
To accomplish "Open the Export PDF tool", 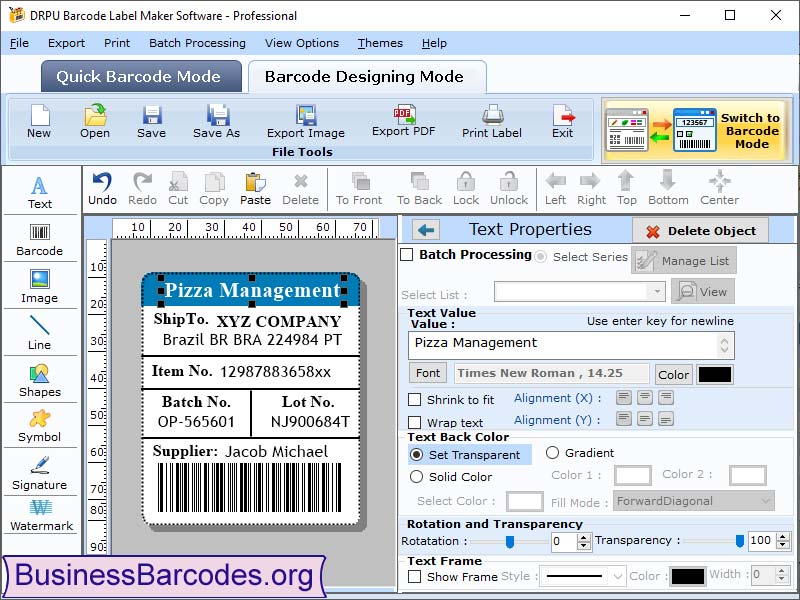I will pos(404,122).
